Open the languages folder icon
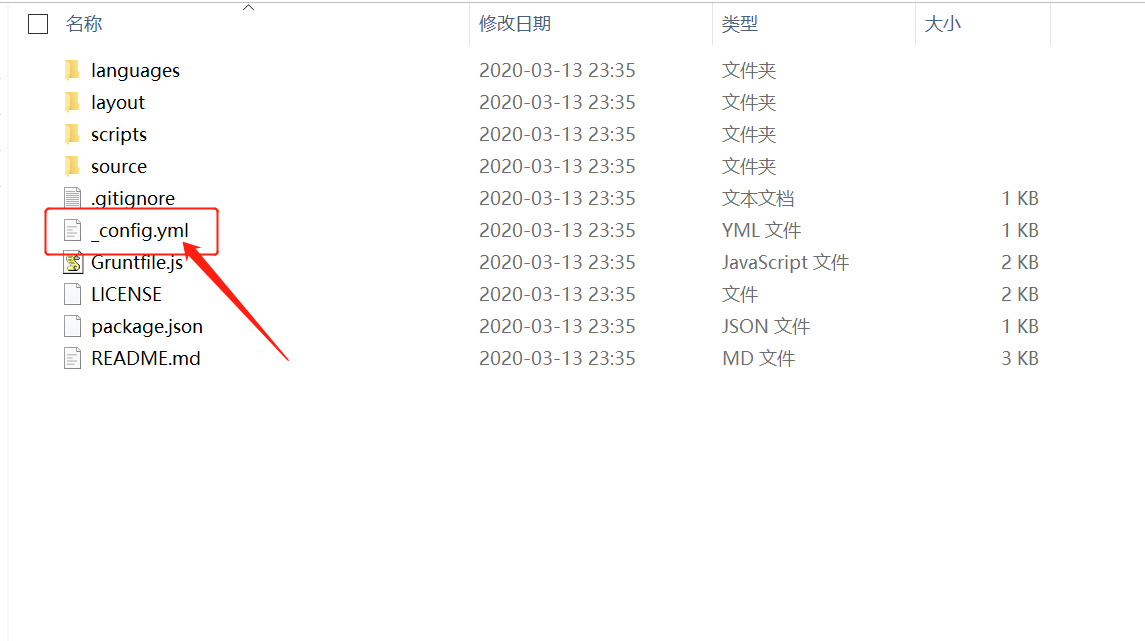 click(72, 70)
